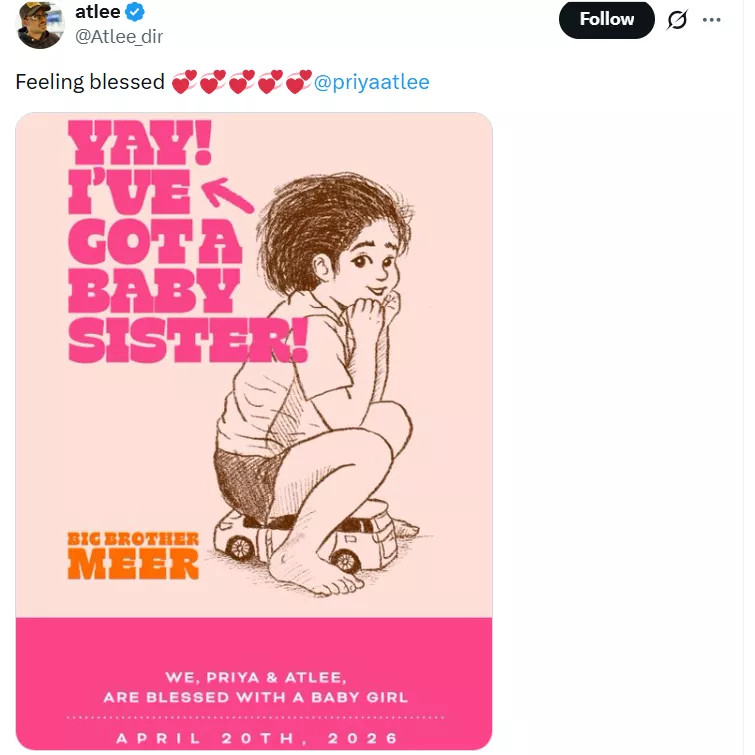Click the "Feeling blessed" tweet text
This screenshot has width=755, height=755.
(x=90, y=82)
